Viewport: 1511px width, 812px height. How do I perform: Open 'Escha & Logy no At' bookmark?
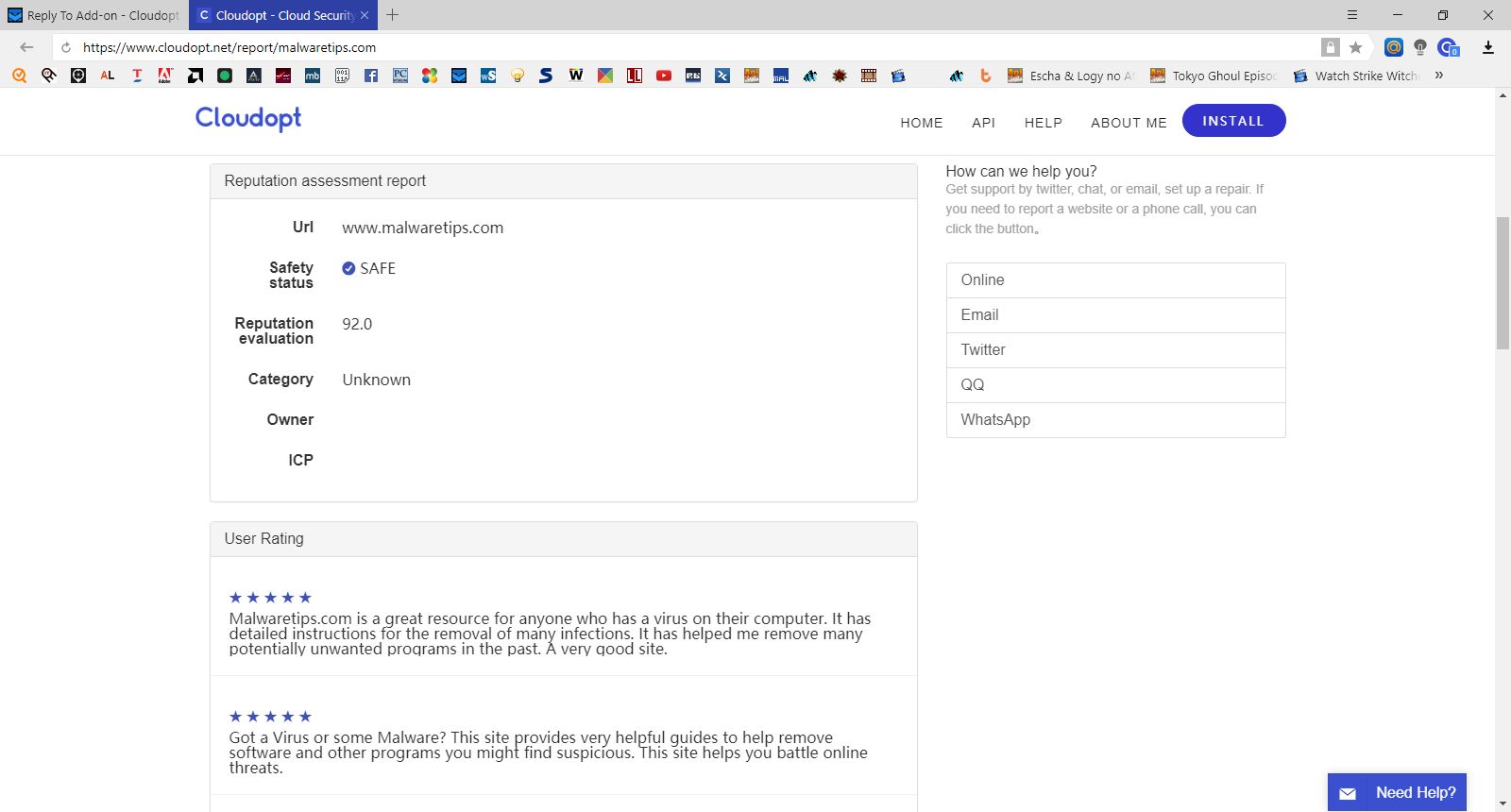(1072, 76)
